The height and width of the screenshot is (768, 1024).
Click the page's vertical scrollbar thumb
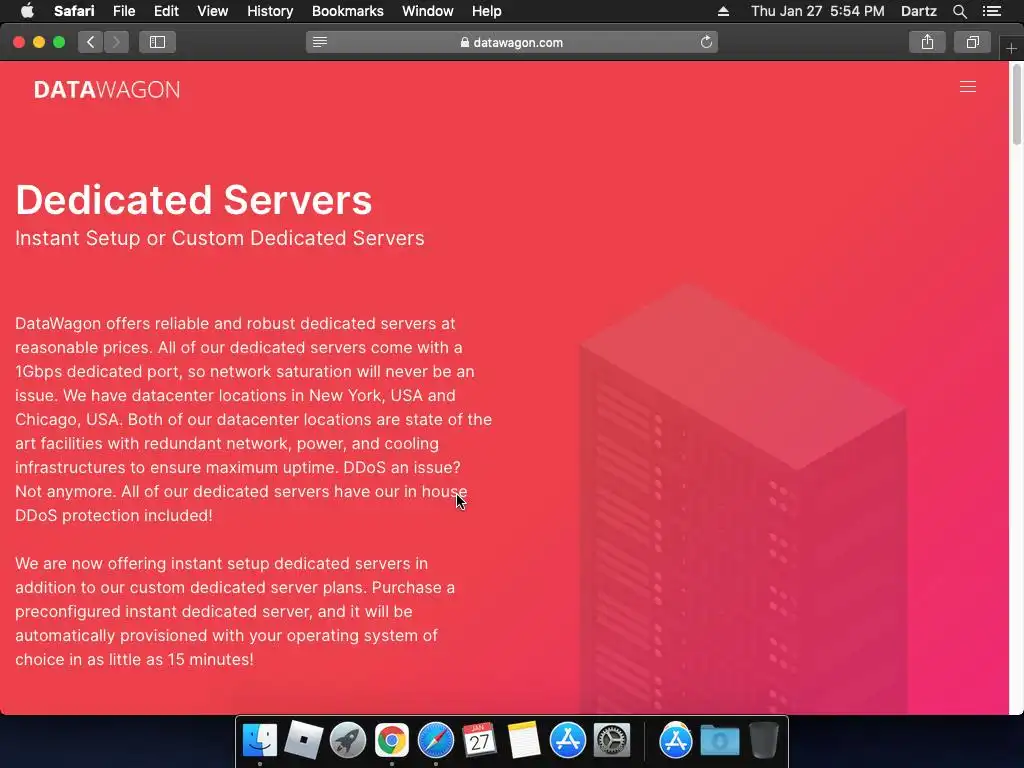[x=1017, y=104]
